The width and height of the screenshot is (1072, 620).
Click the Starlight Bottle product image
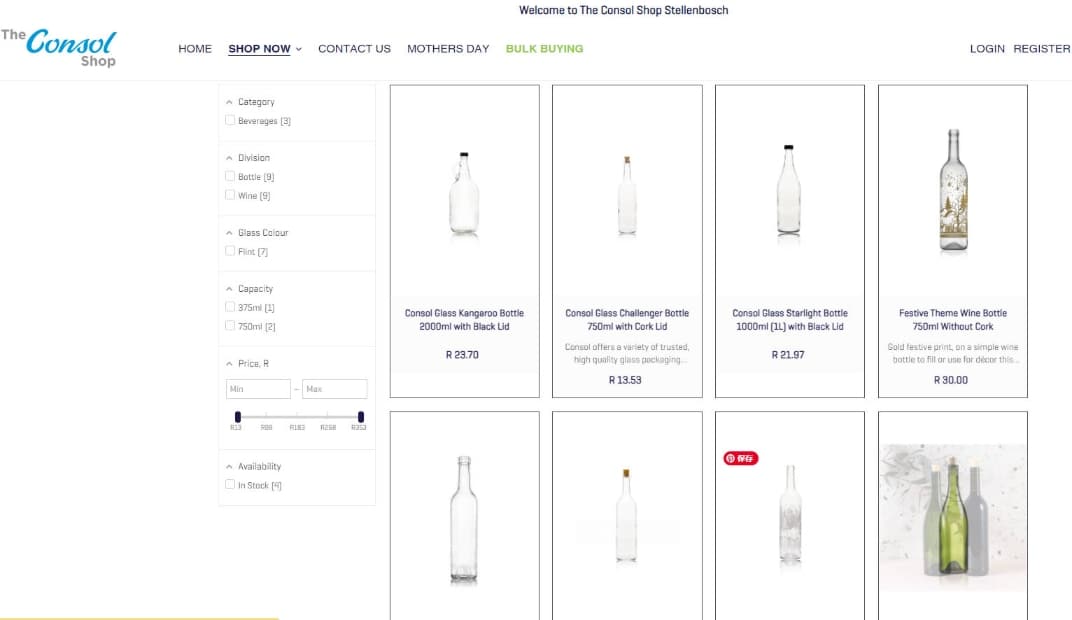click(x=789, y=190)
